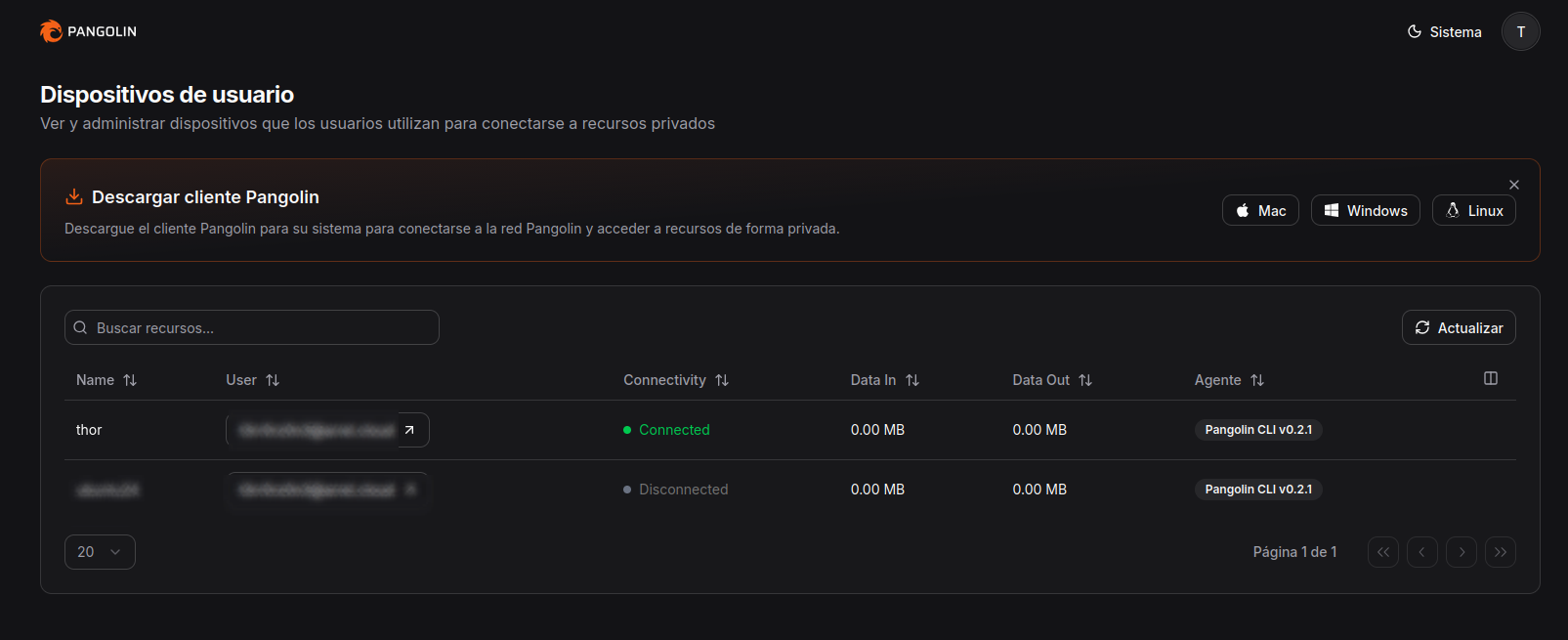The height and width of the screenshot is (640, 1568).
Task: Sort by Data Out column
Action: [x=1051, y=380]
